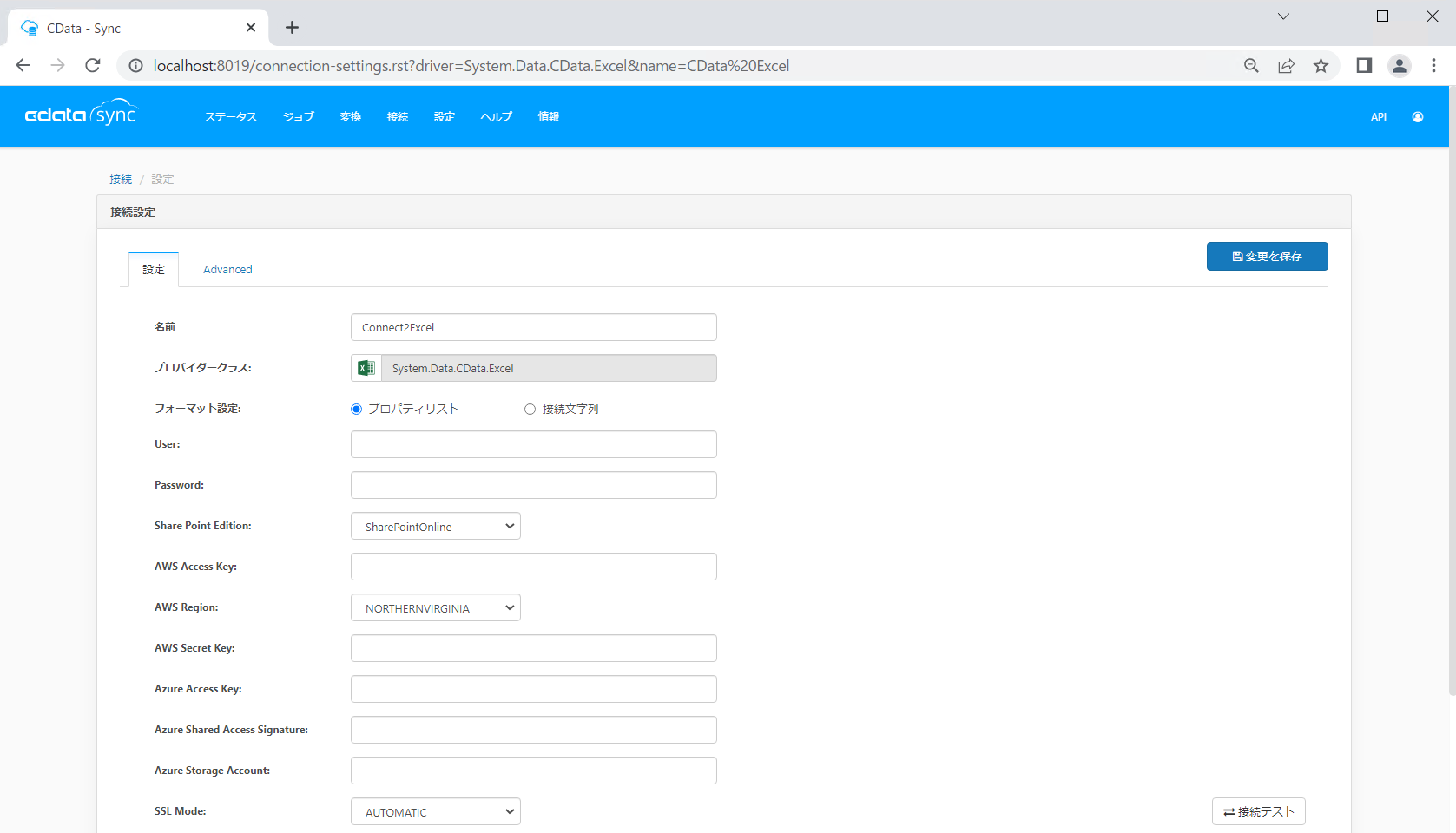Expand the AWS Region dropdown

(x=436, y=607)
